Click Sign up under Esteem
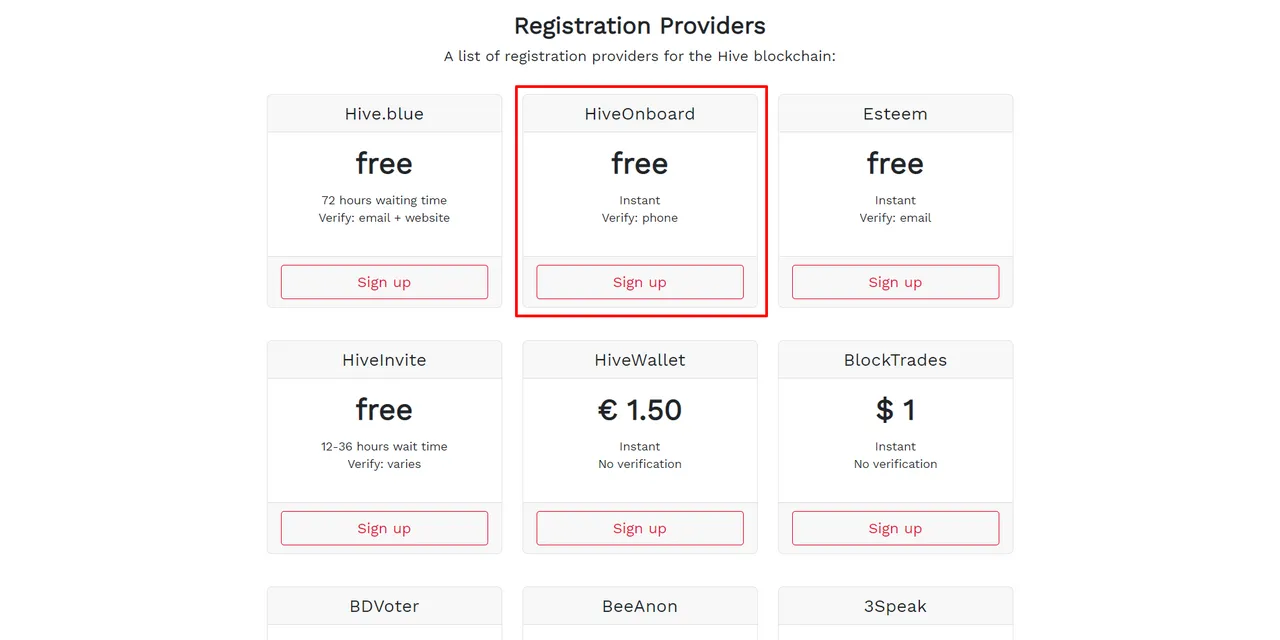This screenshot has width=1280, height=640. [x=895, y=282]
